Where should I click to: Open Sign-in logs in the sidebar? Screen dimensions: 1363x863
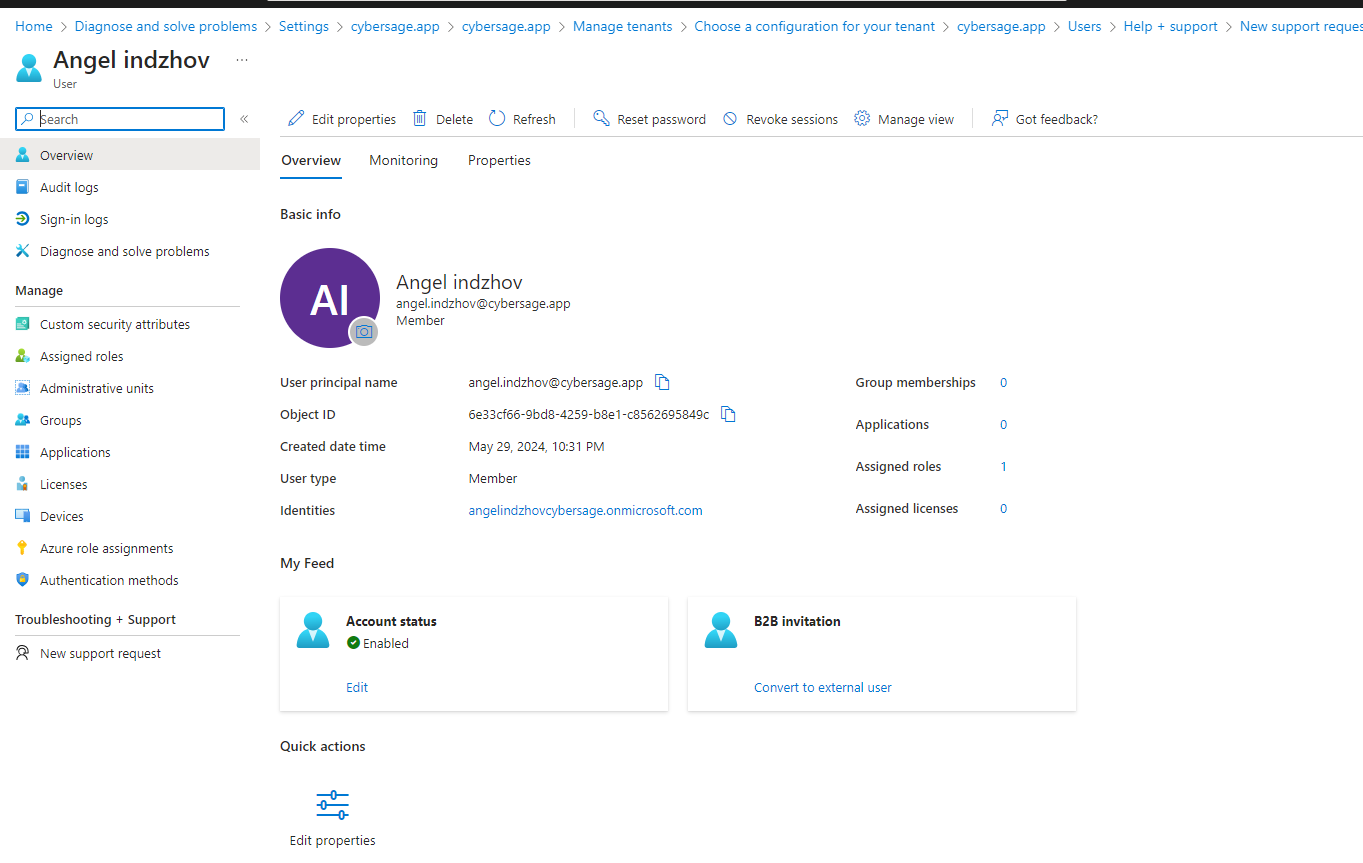coord(72,219)
